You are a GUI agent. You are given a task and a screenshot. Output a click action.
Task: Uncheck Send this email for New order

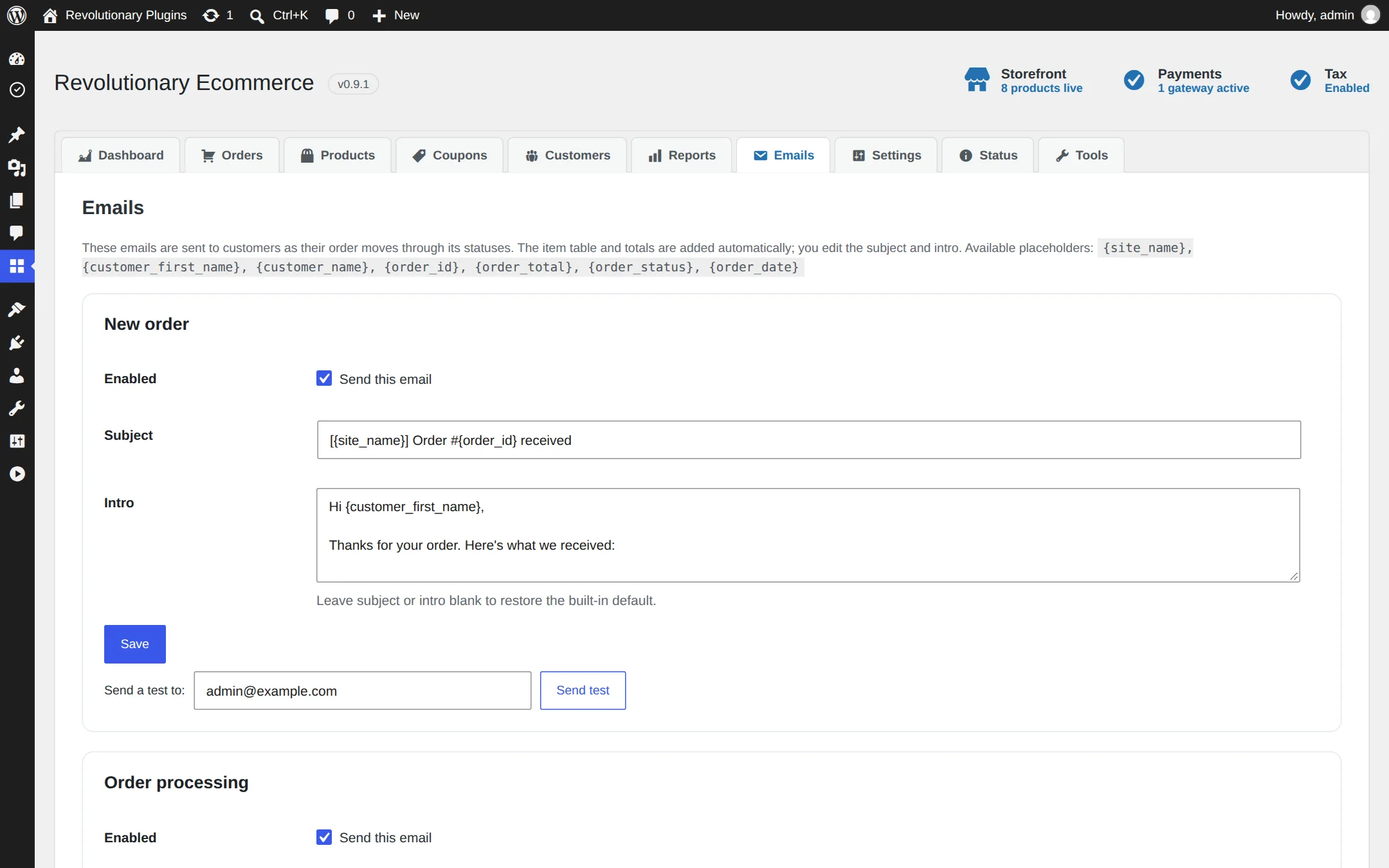[324, 379]
